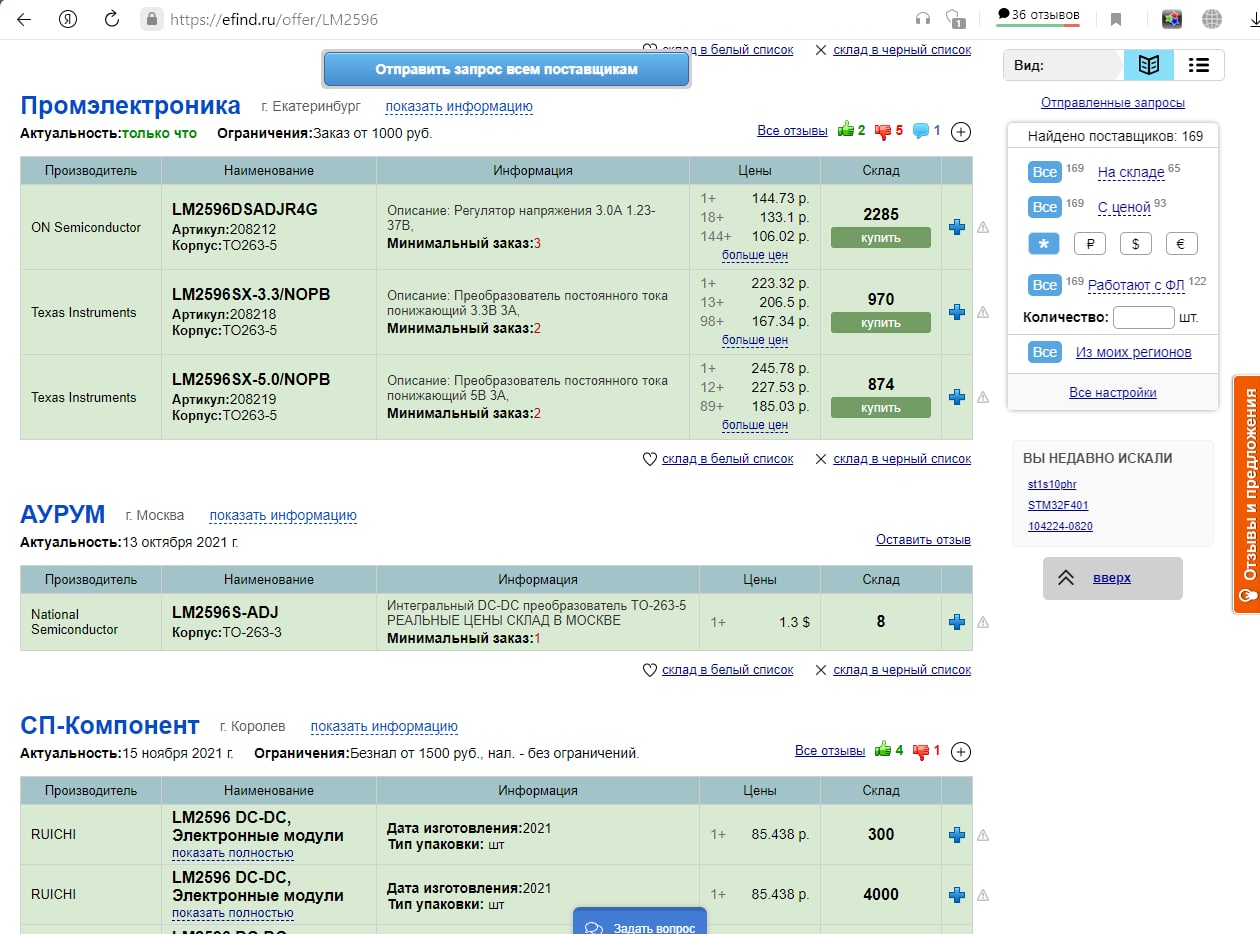The image size is (1260, 934).
Task: Open the Все настройки filter settings
Action: (1113, 393)
